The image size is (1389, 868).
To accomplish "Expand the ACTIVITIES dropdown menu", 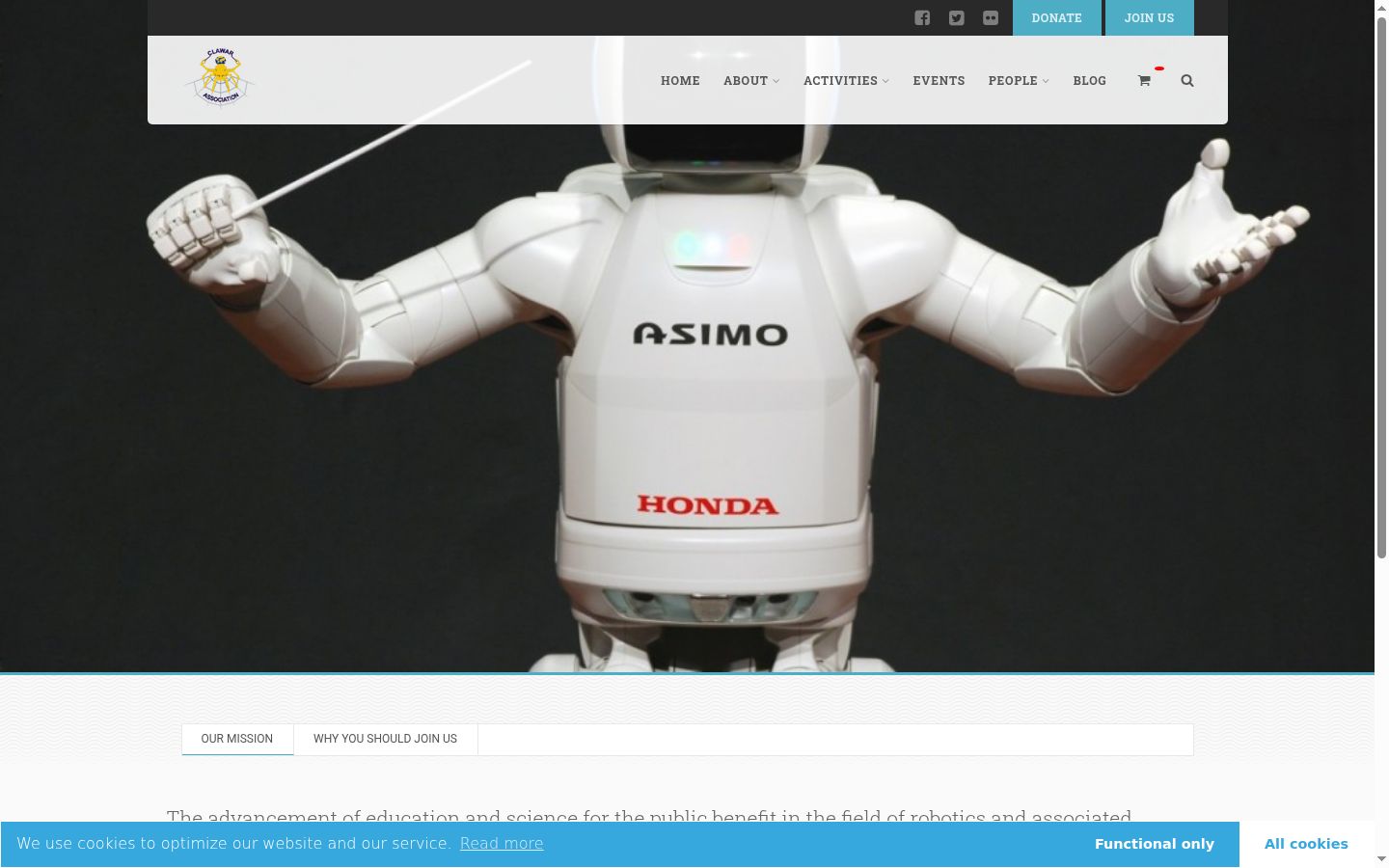I will (x=846, y=80).
